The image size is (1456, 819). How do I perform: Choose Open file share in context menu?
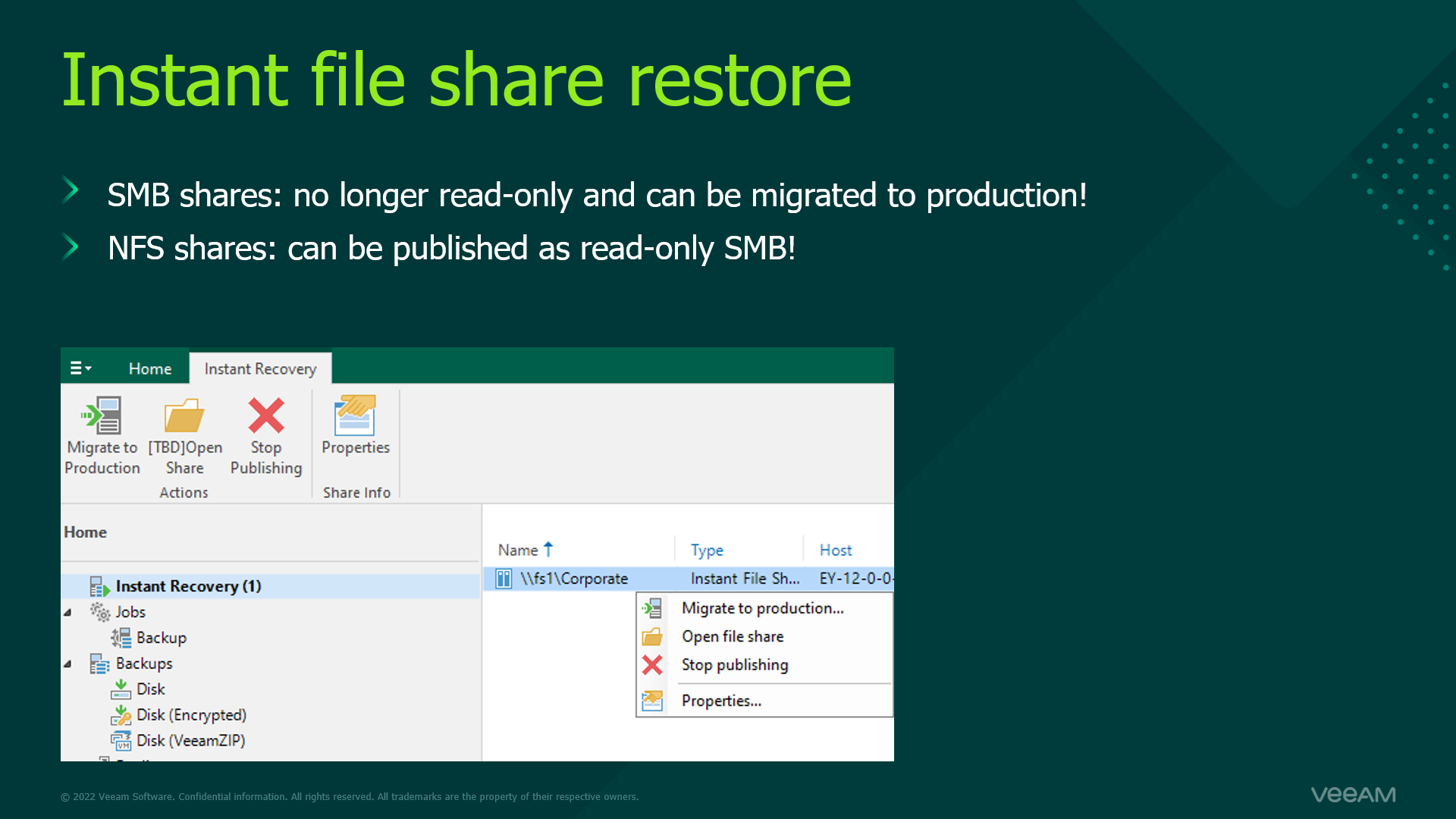click(x=733, y=637)
